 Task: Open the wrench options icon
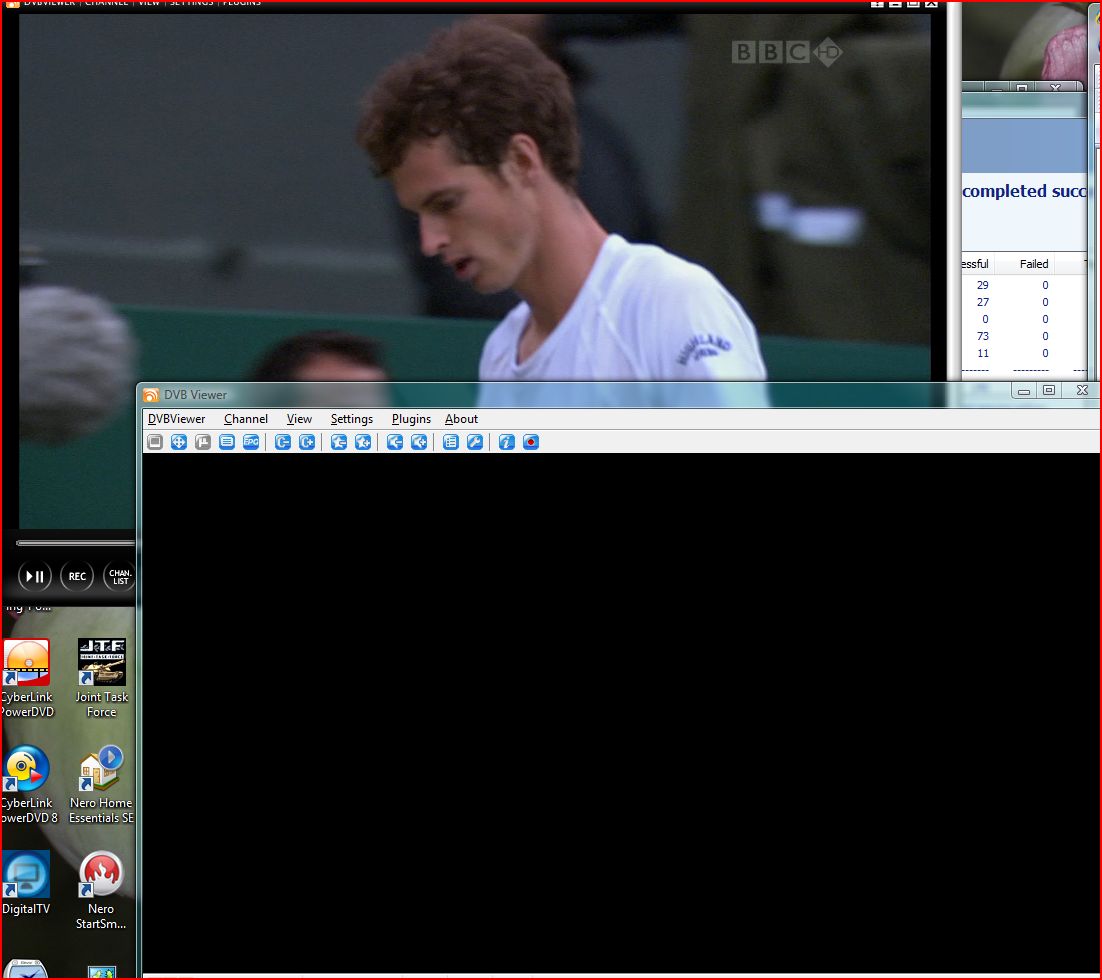point(475,442)
